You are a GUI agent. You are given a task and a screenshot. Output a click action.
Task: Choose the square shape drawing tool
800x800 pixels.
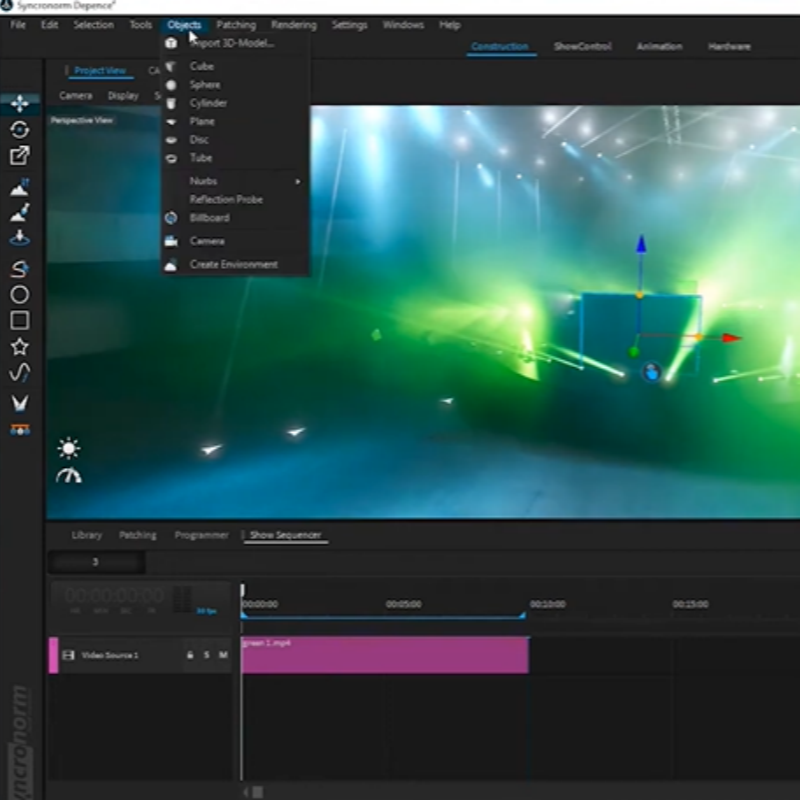coord(19,320)
